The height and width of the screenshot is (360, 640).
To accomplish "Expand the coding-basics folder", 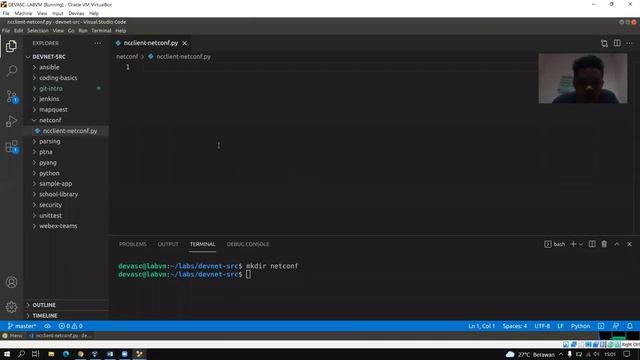I will [x=58, y=78].
